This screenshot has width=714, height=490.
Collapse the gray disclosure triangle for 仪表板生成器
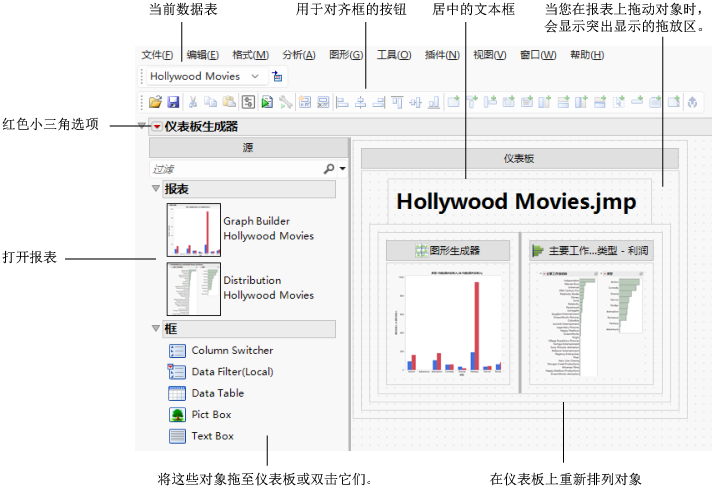(142, 126)
